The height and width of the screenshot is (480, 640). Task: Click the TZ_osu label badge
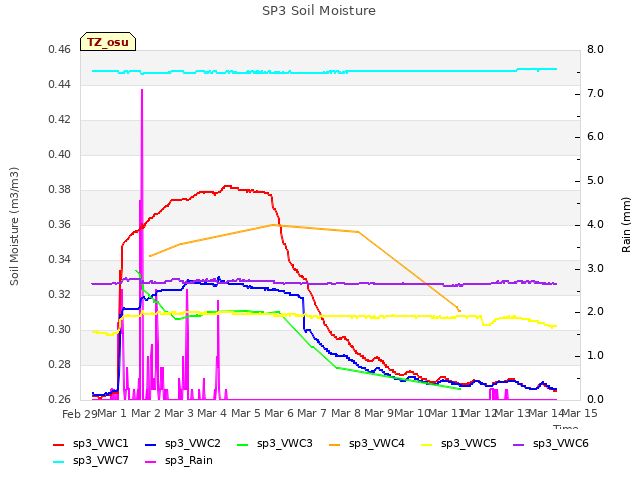pos(108,42)
